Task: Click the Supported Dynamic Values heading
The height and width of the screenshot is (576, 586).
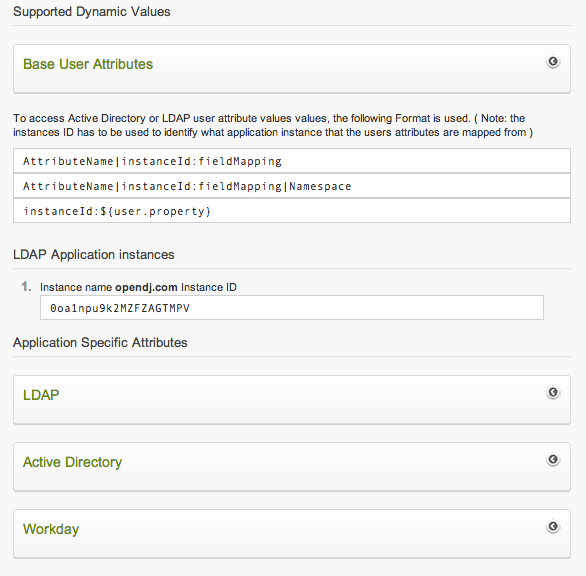Action: pyautogui.click(x=92, y=12)
